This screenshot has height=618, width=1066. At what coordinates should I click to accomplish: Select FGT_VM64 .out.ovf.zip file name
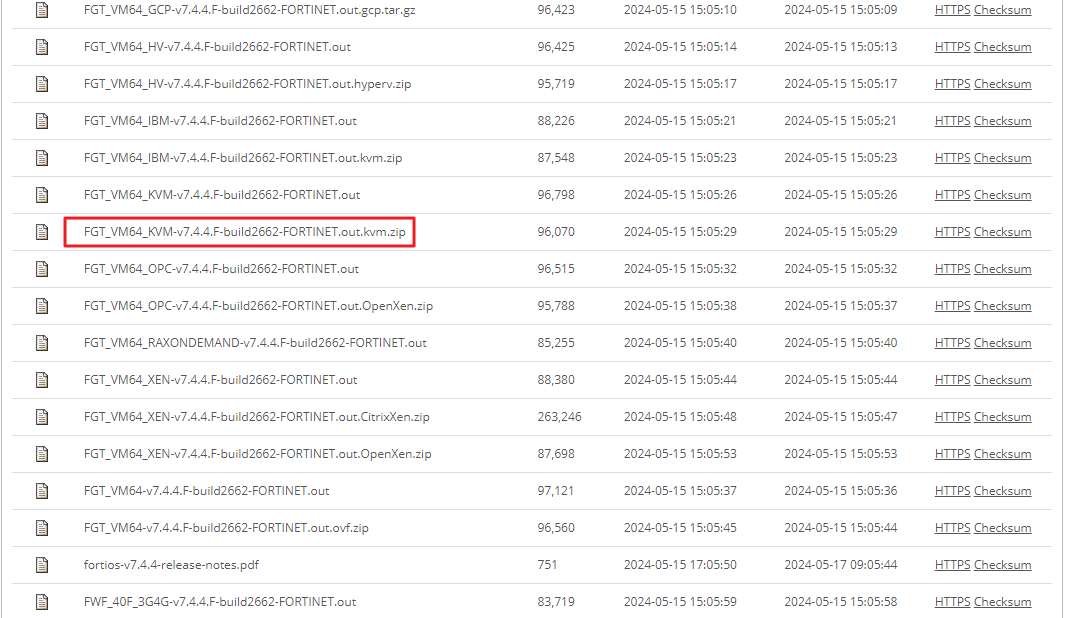click(x=226, y=528)
